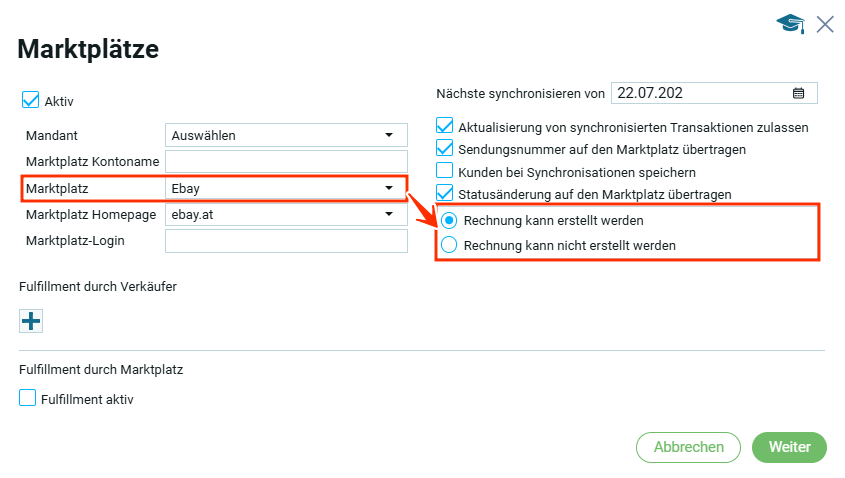Uncheck Statusänderung auf den Marktplatz übertragen
The width and height of the screenshot is (845, 478).
[x=445, y=193]
